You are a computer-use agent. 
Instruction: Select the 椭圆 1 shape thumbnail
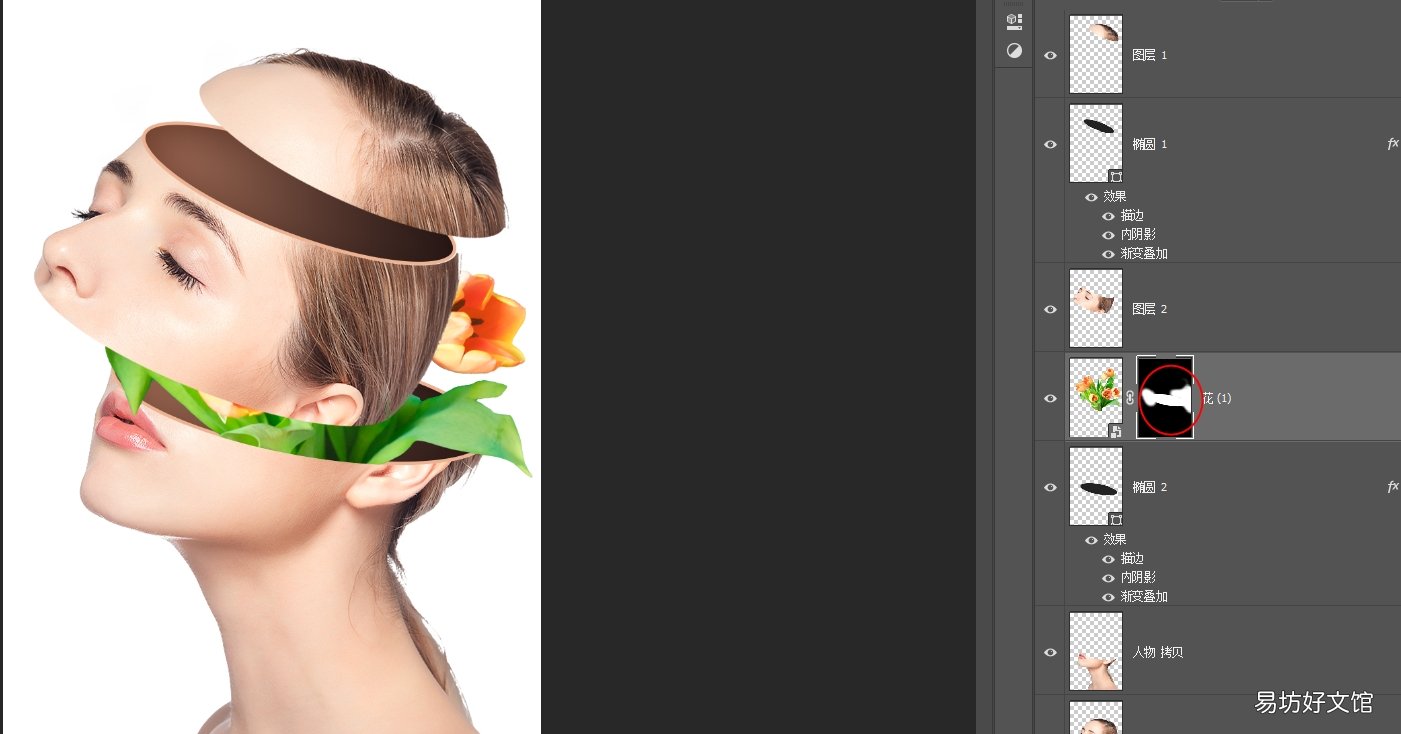pyautogui.click(x=1096, y=143)
